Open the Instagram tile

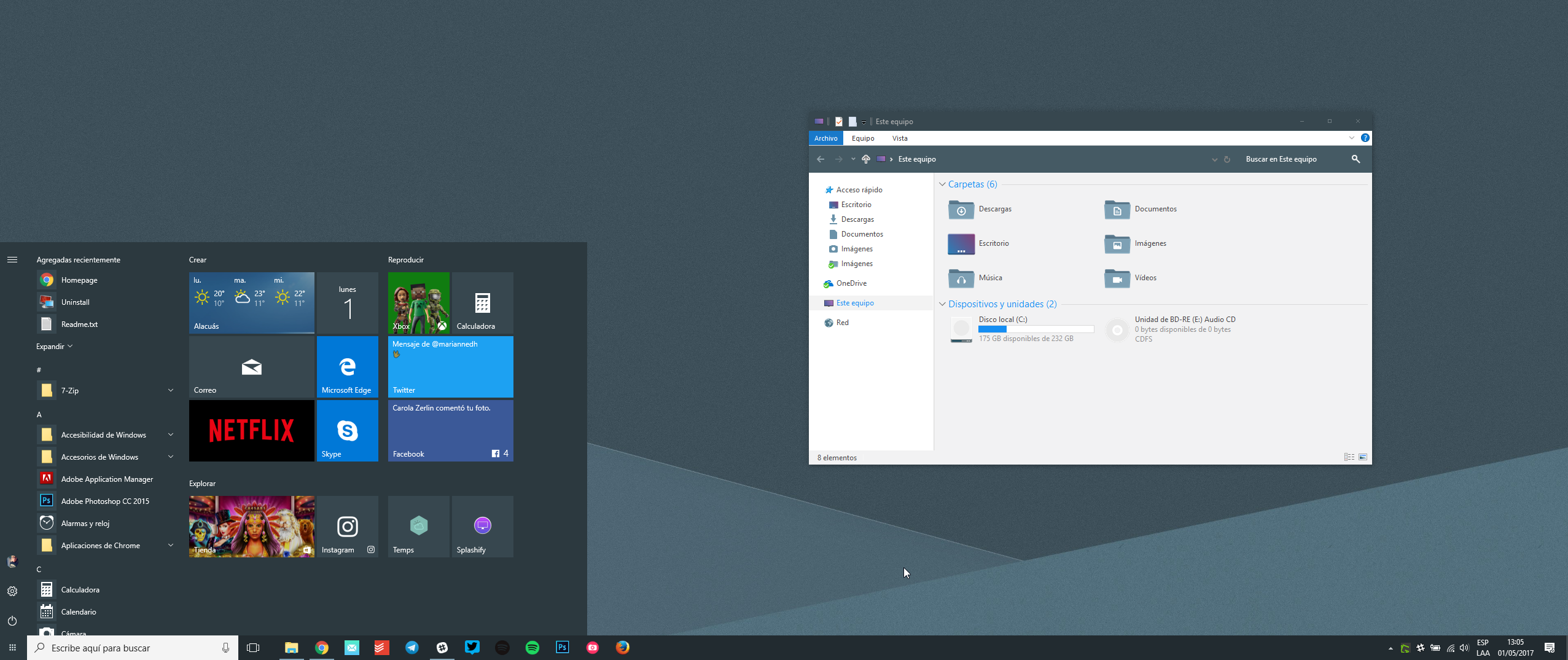coord(348,527)
